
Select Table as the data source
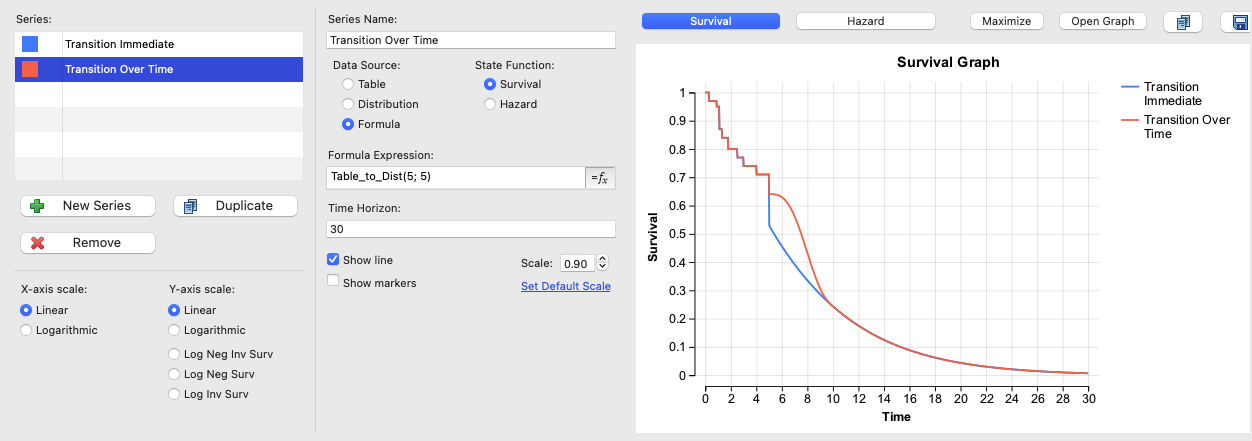(348, 84)
